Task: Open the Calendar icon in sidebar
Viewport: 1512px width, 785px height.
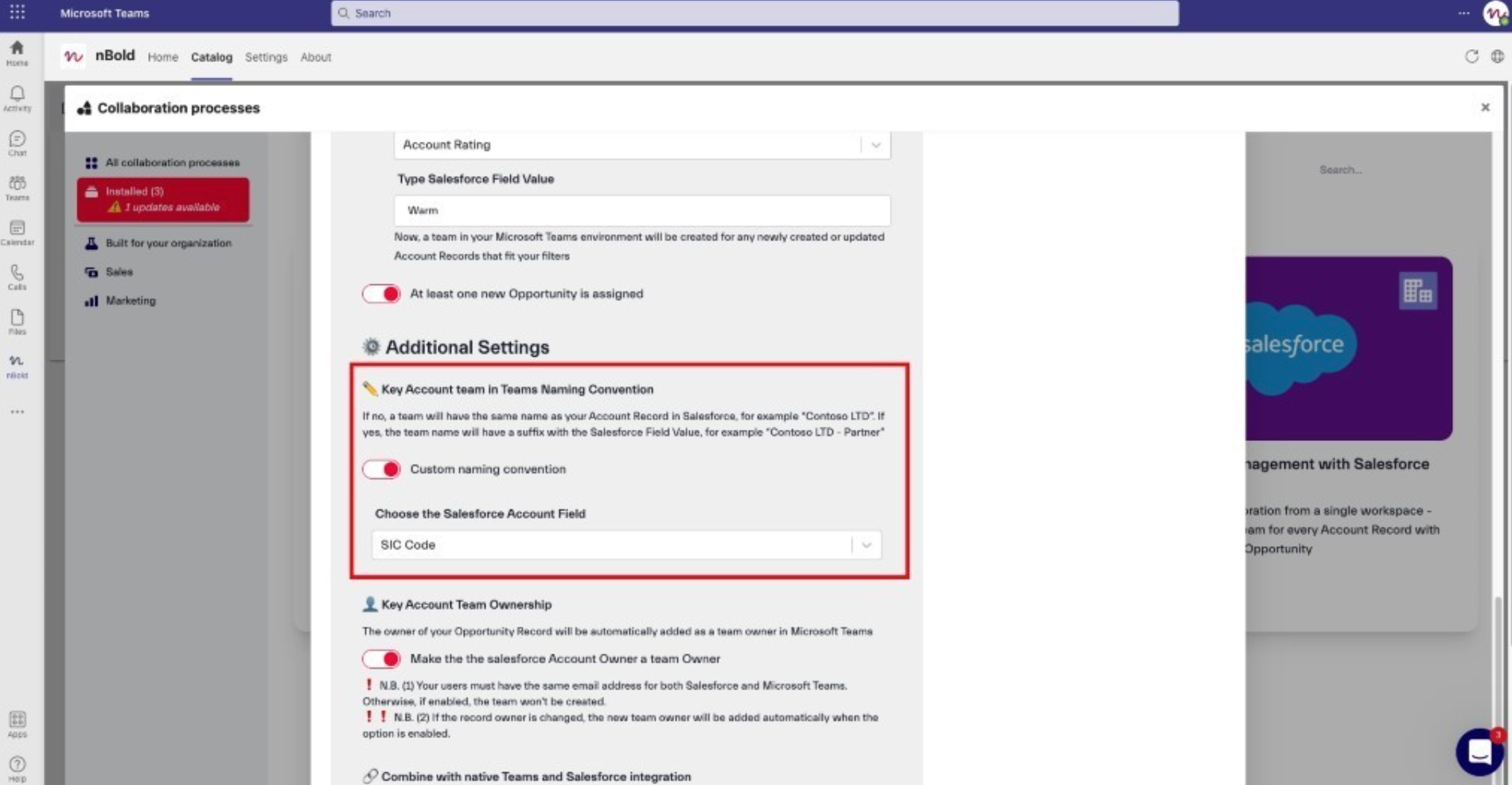Action: 17,232
